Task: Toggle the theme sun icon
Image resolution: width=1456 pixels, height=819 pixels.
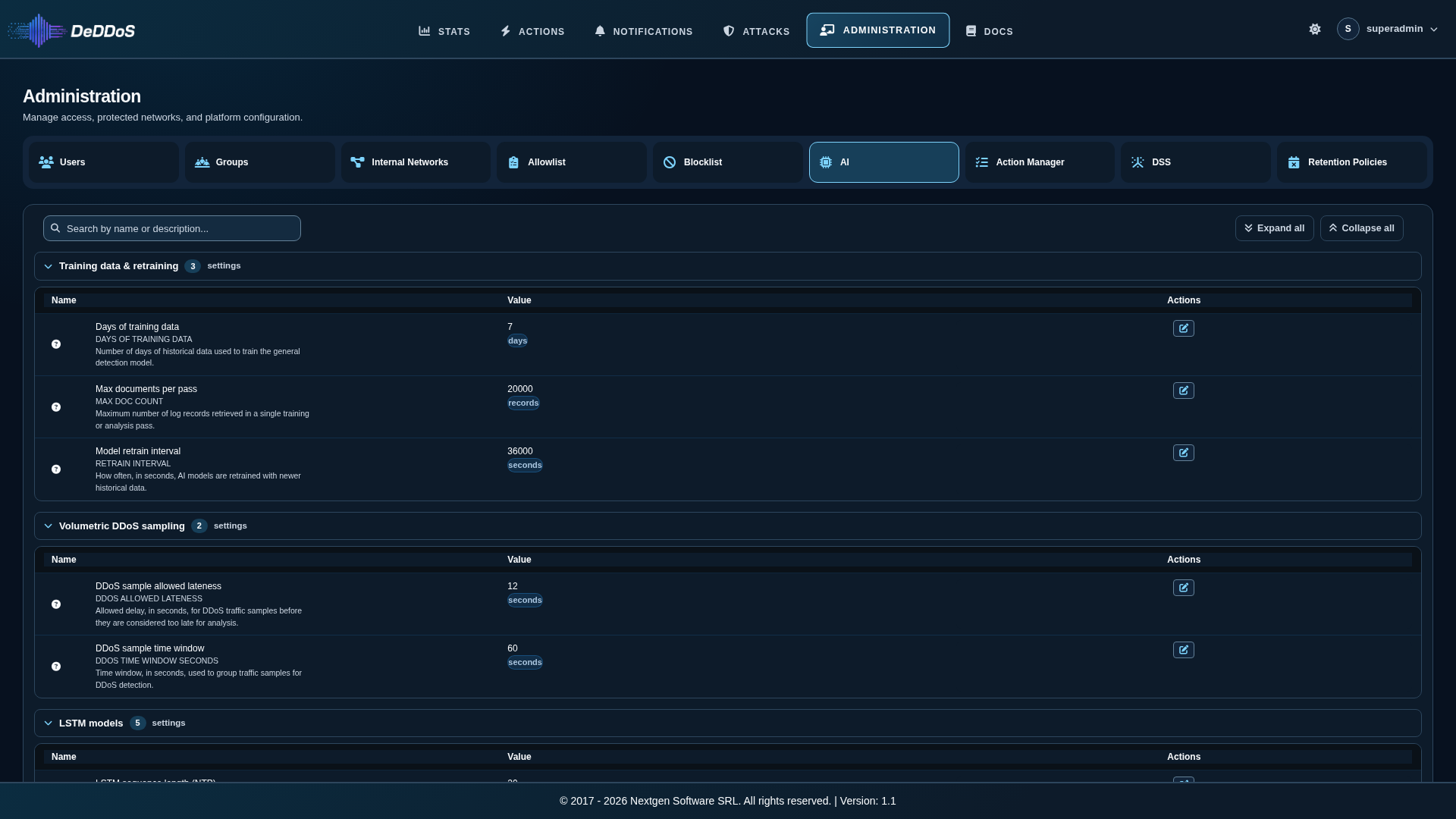Action: 1315,29
